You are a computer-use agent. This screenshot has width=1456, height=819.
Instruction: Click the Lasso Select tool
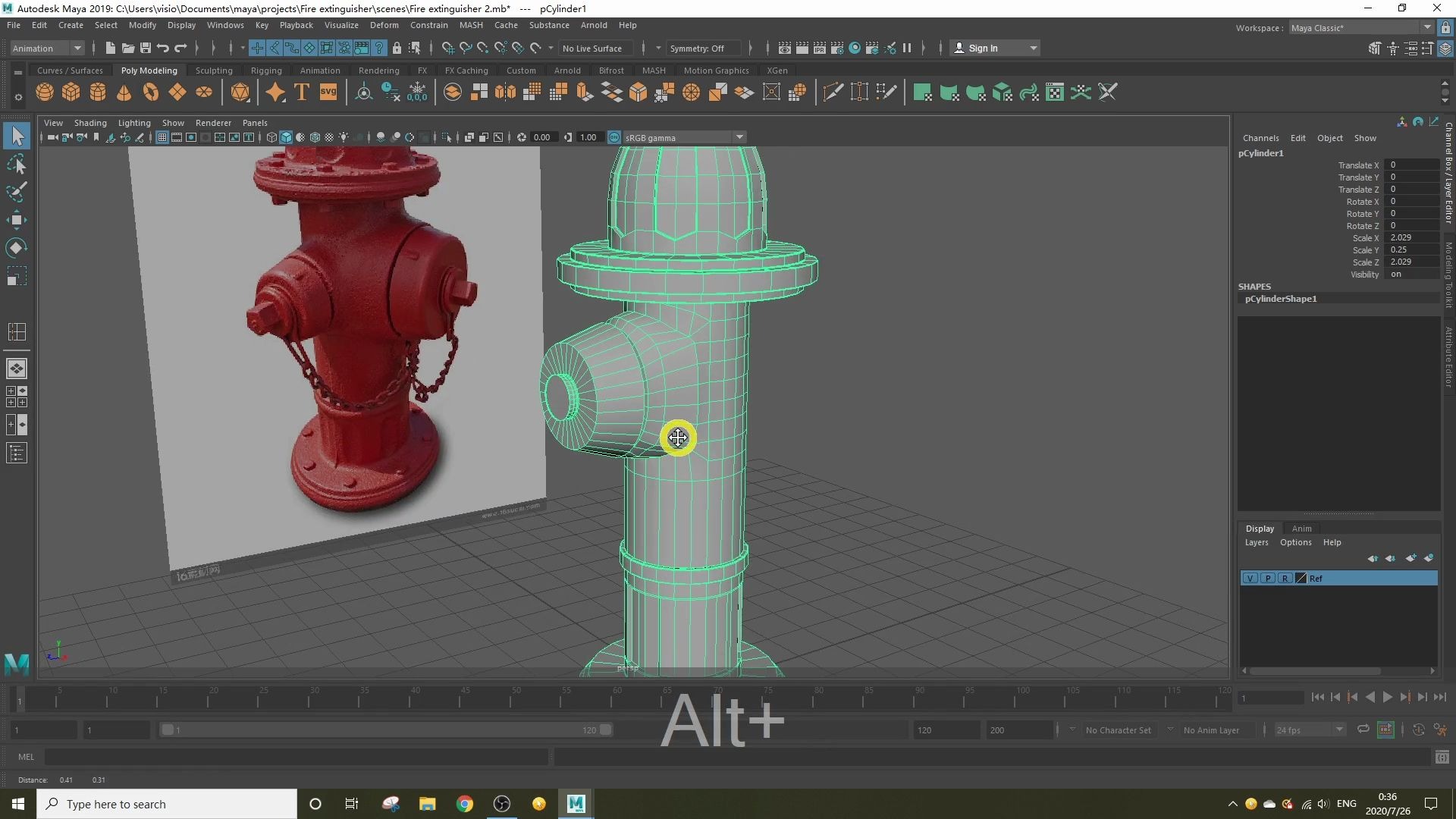click(x=17, y=164)
